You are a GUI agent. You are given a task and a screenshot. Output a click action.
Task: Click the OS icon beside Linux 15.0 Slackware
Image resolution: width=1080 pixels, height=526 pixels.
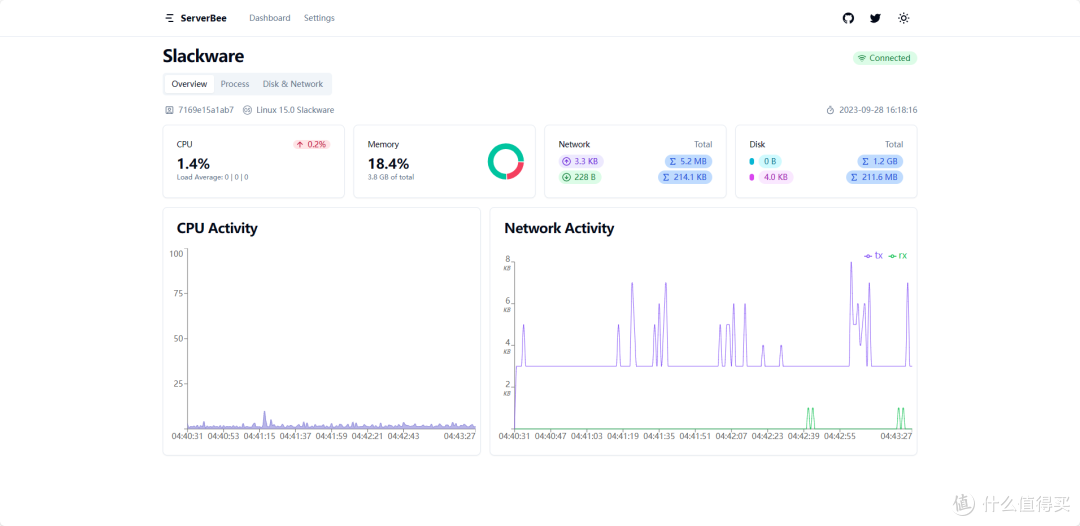point(247,110)
